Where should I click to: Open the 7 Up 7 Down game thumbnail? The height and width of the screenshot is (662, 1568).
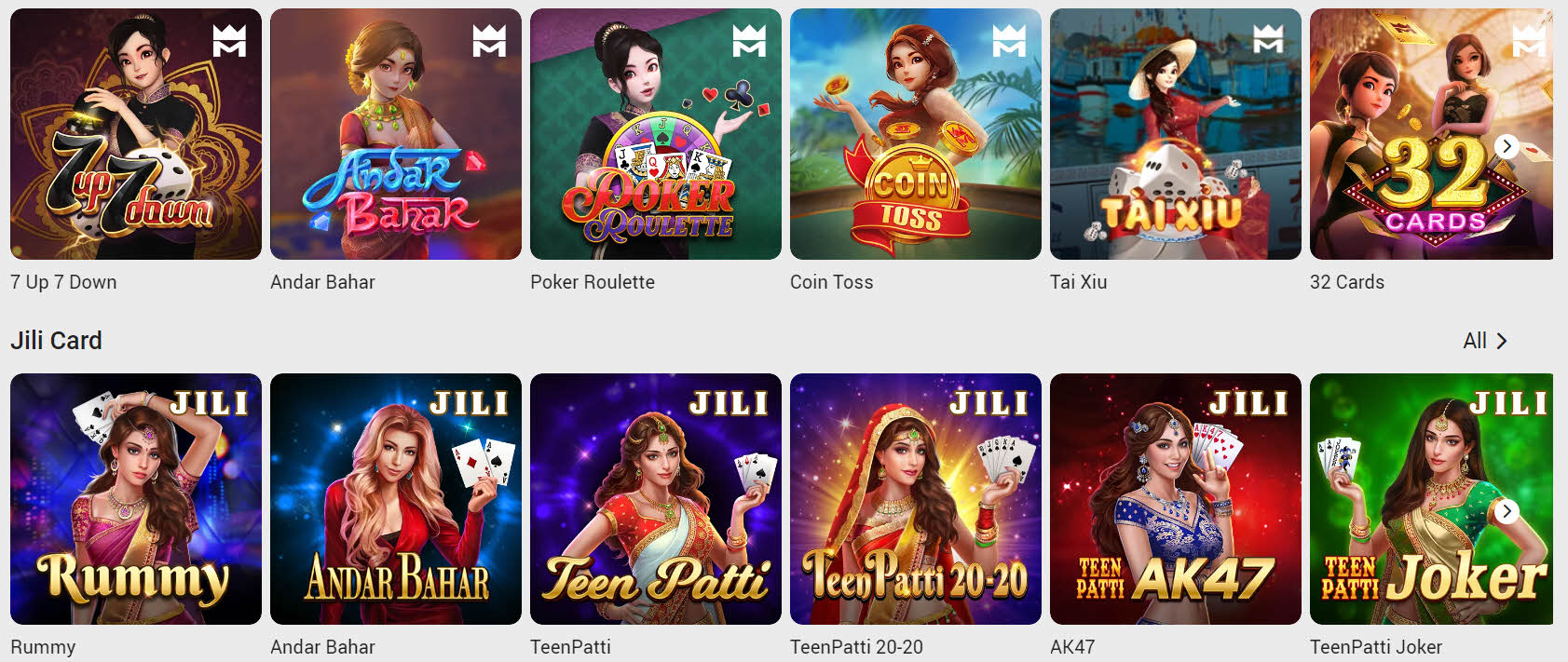(x=136, y=134)
